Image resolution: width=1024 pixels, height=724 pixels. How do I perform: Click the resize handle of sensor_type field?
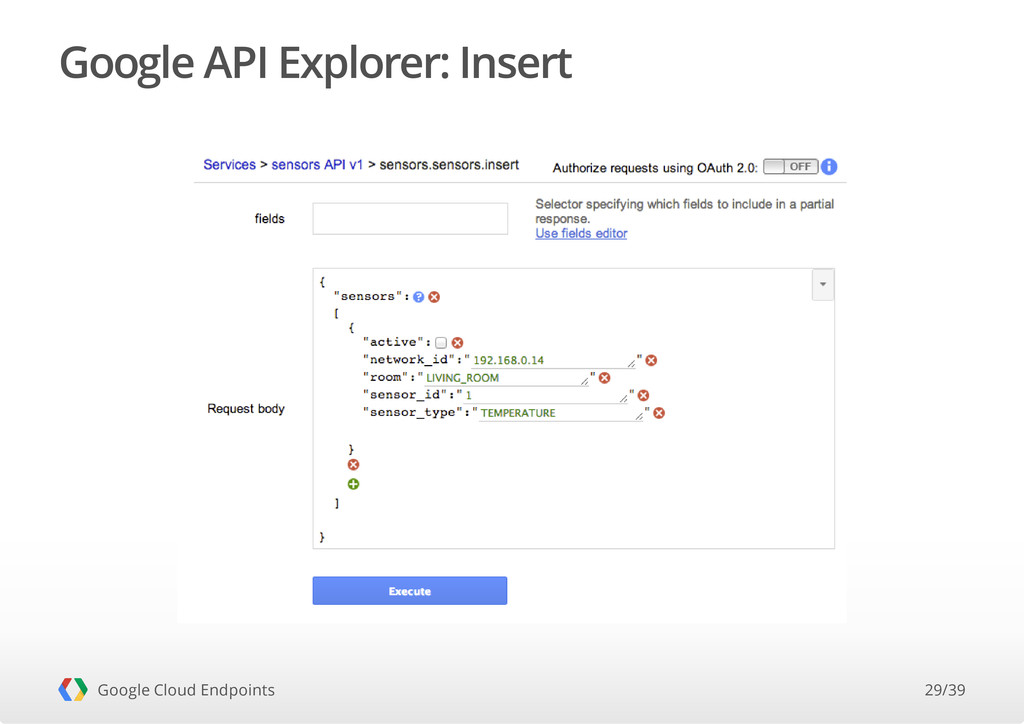click(639, 417)
